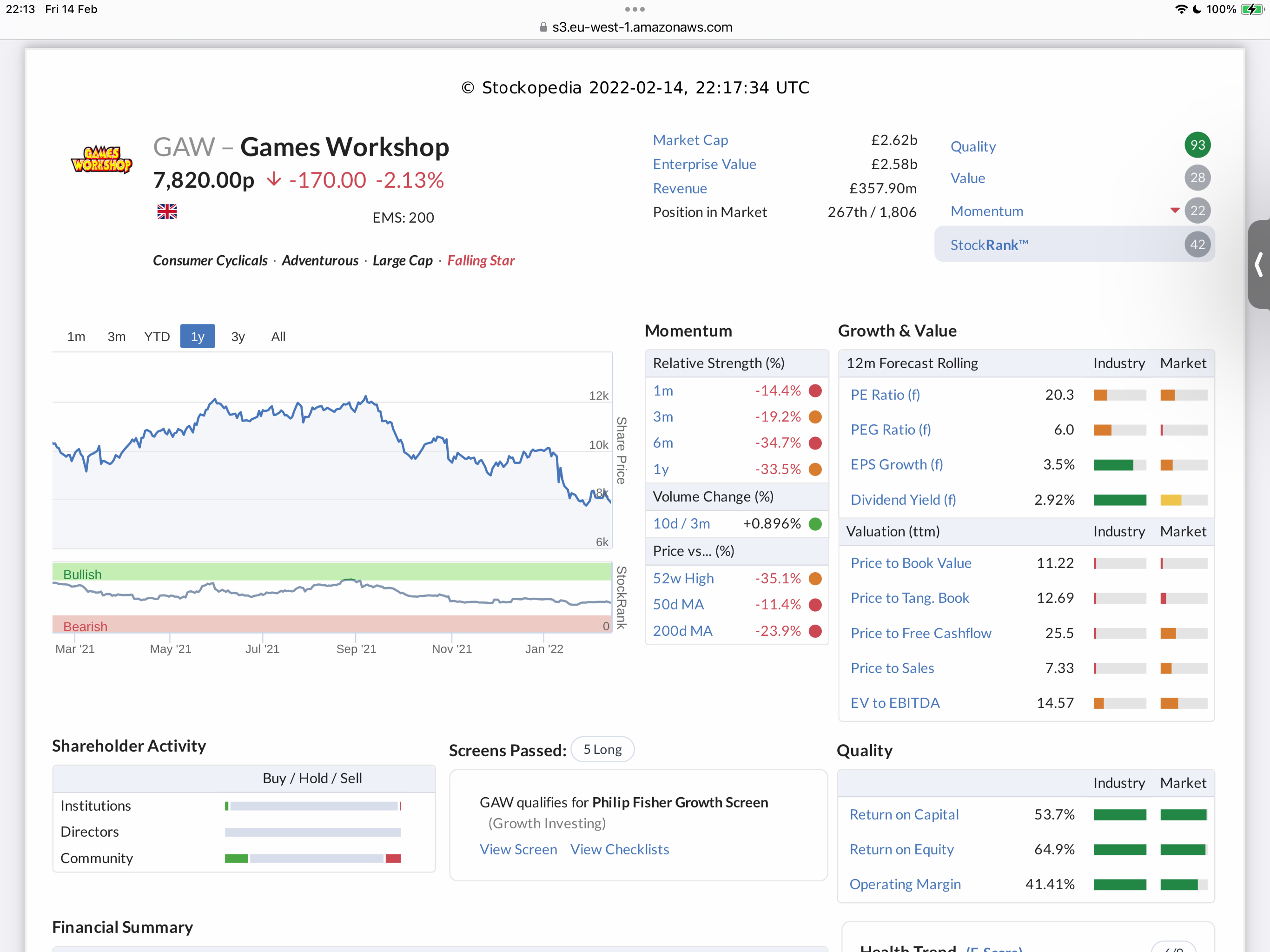Click the '267th / 1,806' market position
This screenshot has height=952, width=1270.
(x=872, y=212)
